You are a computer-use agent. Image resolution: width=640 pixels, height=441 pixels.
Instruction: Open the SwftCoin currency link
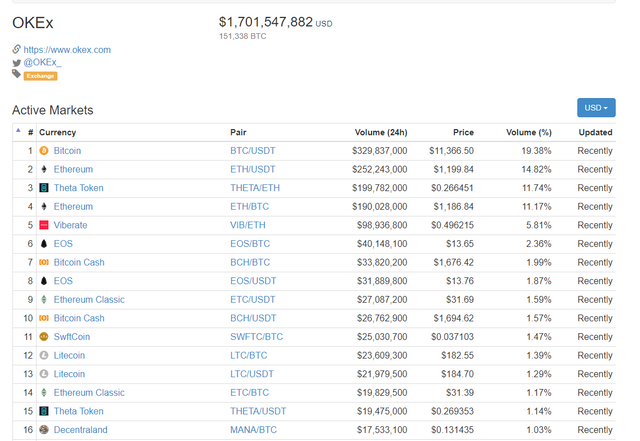pyautogui.click(x=72, y=336)
